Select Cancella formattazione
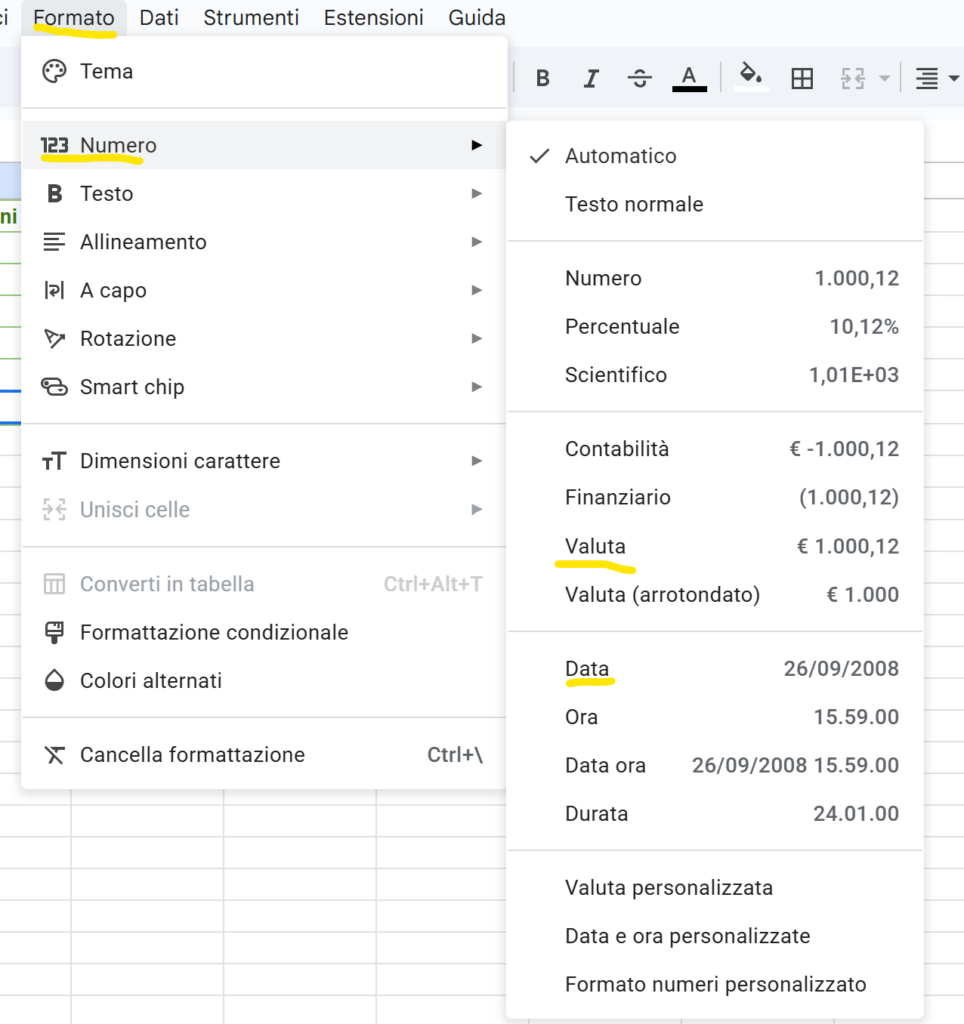Screen dimensions: 964x1024 (x=192, y=755)
